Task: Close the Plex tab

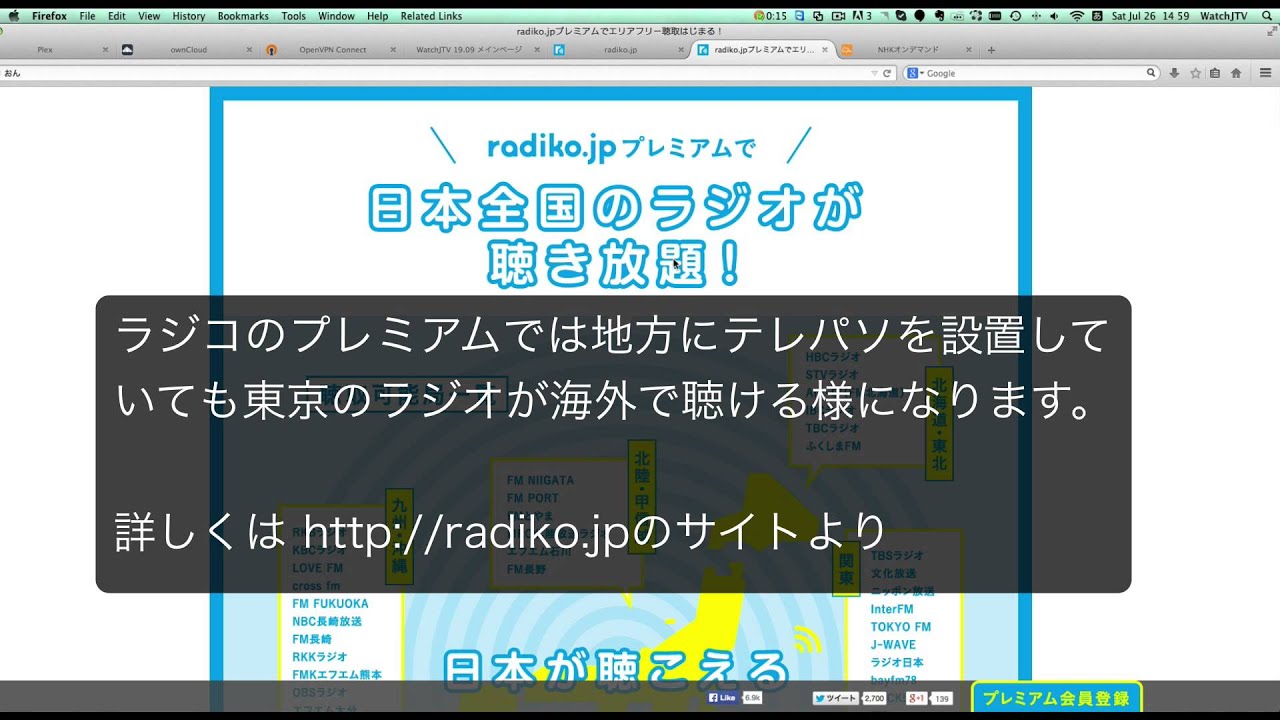Action: click(105, 49)
